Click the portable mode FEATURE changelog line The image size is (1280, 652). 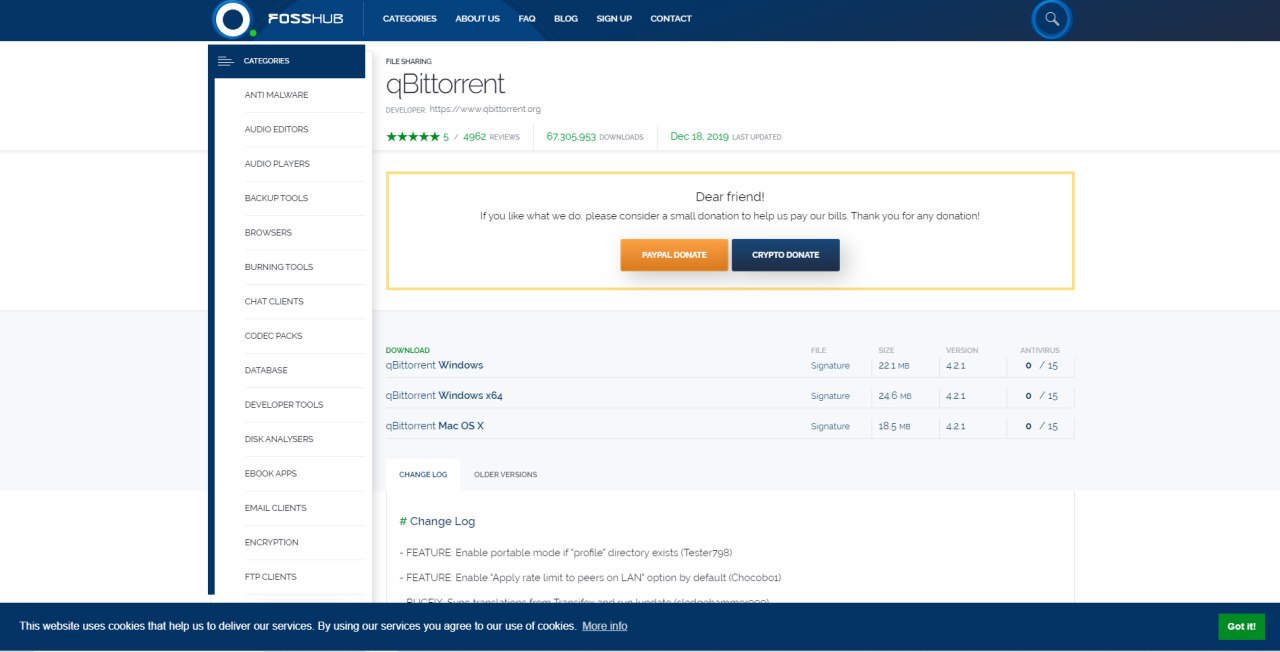click(x=566, y=553)
